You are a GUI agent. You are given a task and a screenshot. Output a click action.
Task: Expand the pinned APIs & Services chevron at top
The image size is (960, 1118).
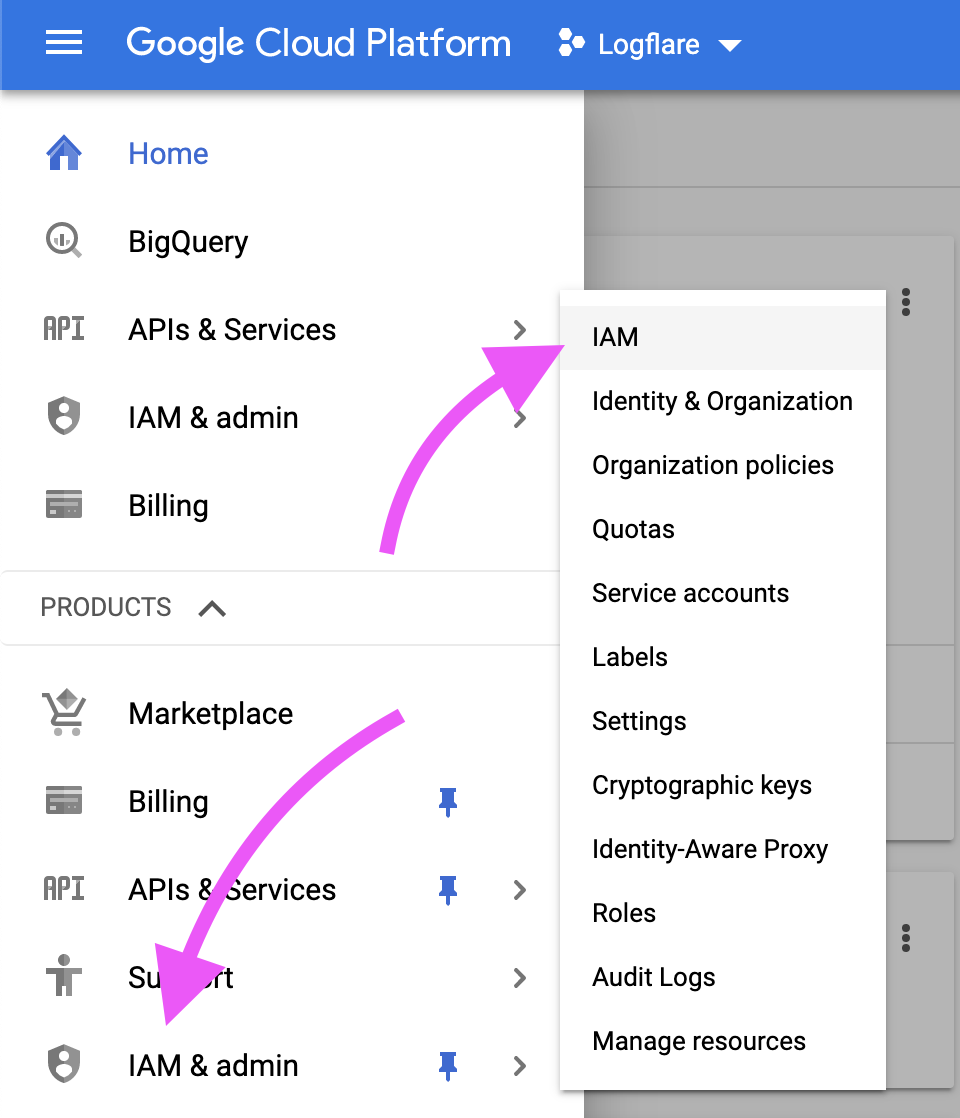pos(520,329)
